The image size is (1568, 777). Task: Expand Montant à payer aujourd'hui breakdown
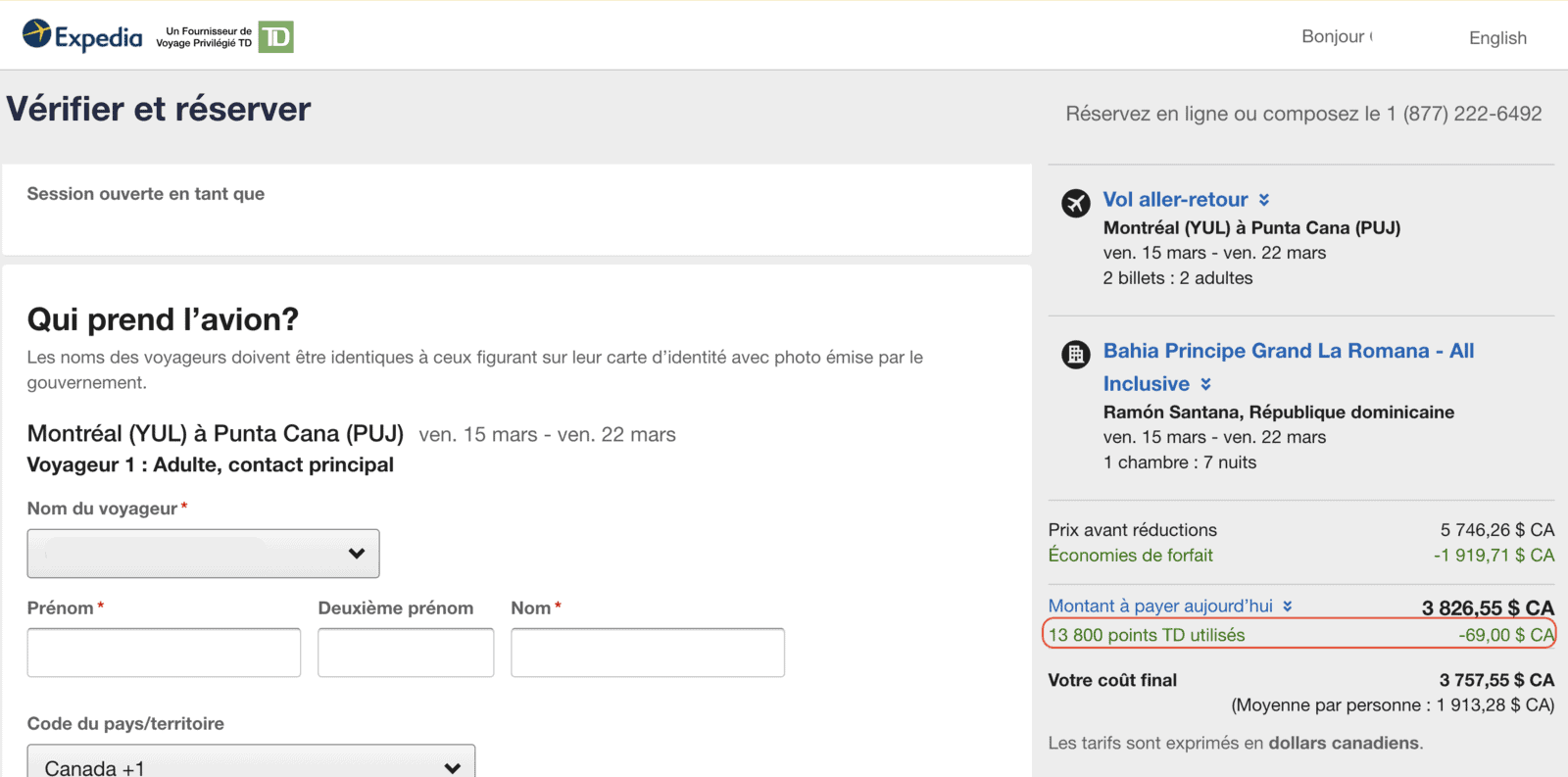(x=1288, y=607)
